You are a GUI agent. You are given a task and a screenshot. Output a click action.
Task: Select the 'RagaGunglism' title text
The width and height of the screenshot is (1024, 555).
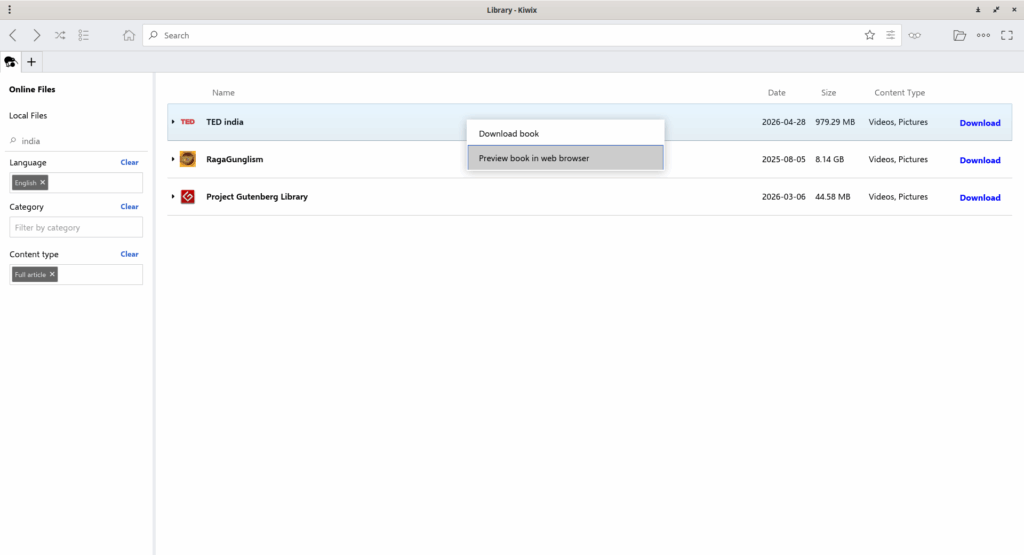point(234,159)
